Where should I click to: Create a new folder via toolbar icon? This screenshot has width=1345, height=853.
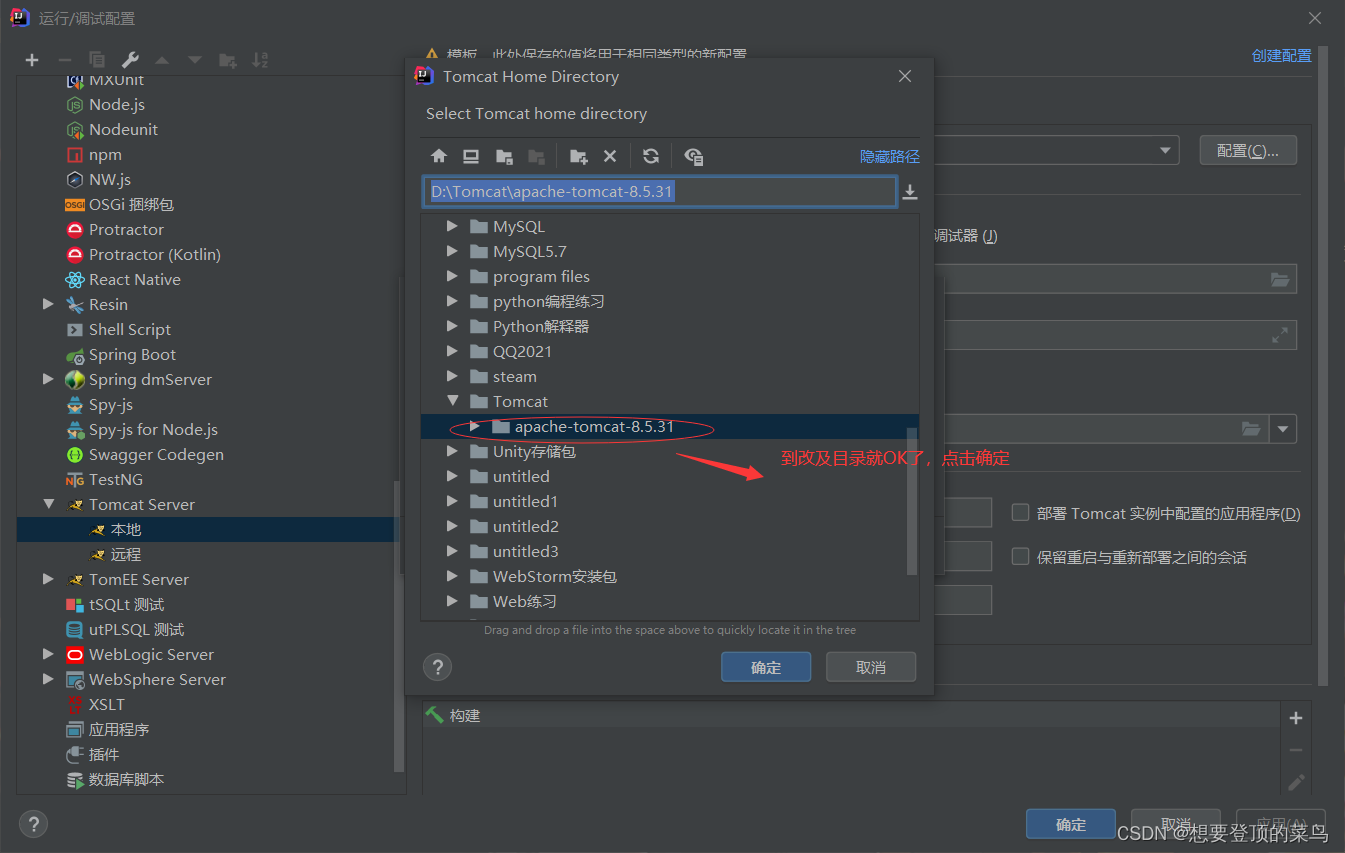click(578, 156)
